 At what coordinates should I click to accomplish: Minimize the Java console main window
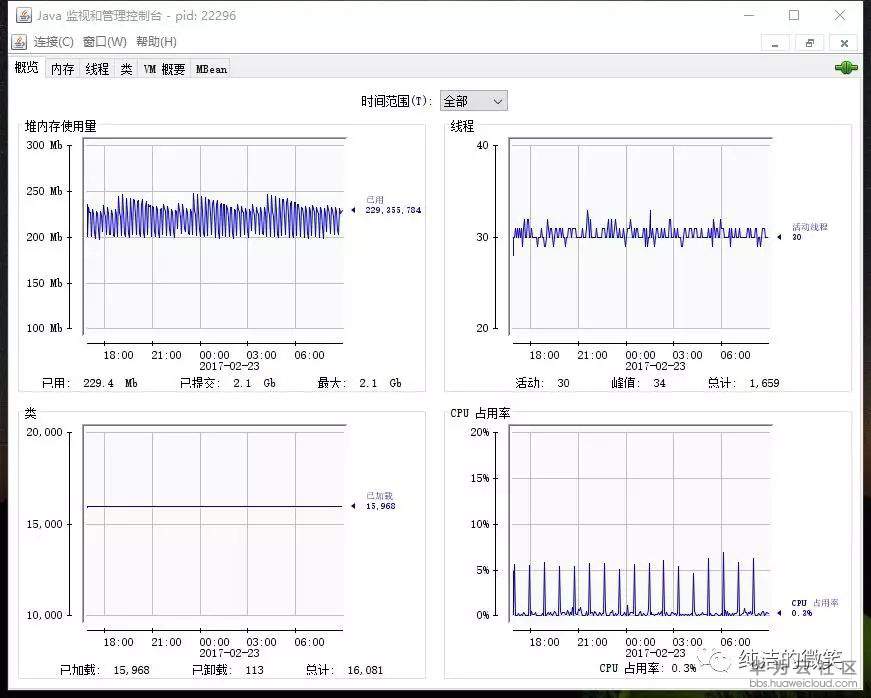750,16
